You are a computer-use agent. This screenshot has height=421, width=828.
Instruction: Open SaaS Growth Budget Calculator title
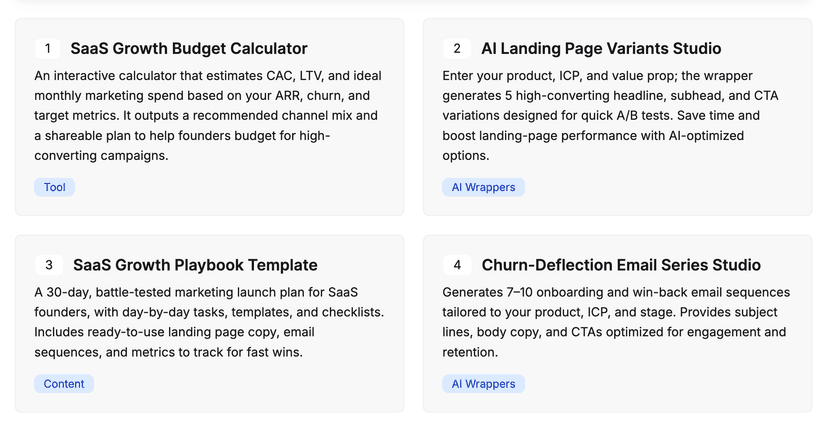coord(189,48)
